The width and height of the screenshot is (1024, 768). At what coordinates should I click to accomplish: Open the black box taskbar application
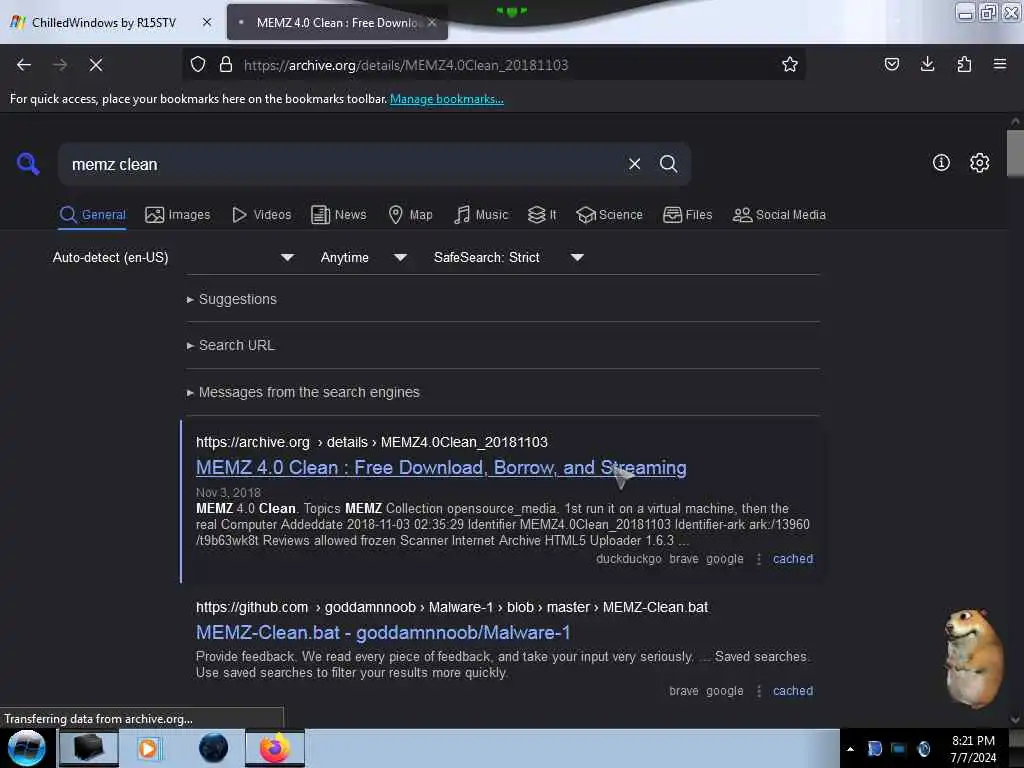click(89, 748)
